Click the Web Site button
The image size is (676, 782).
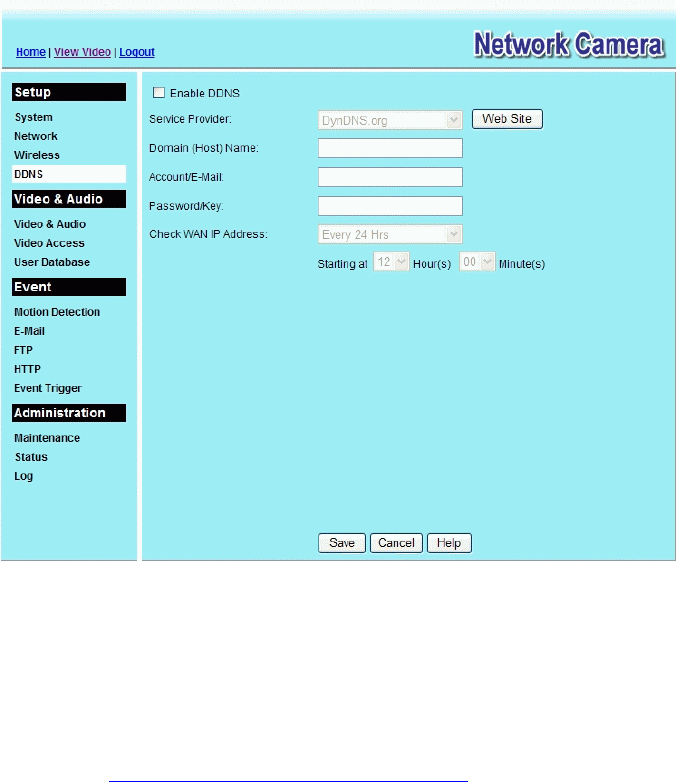[507, 119]
